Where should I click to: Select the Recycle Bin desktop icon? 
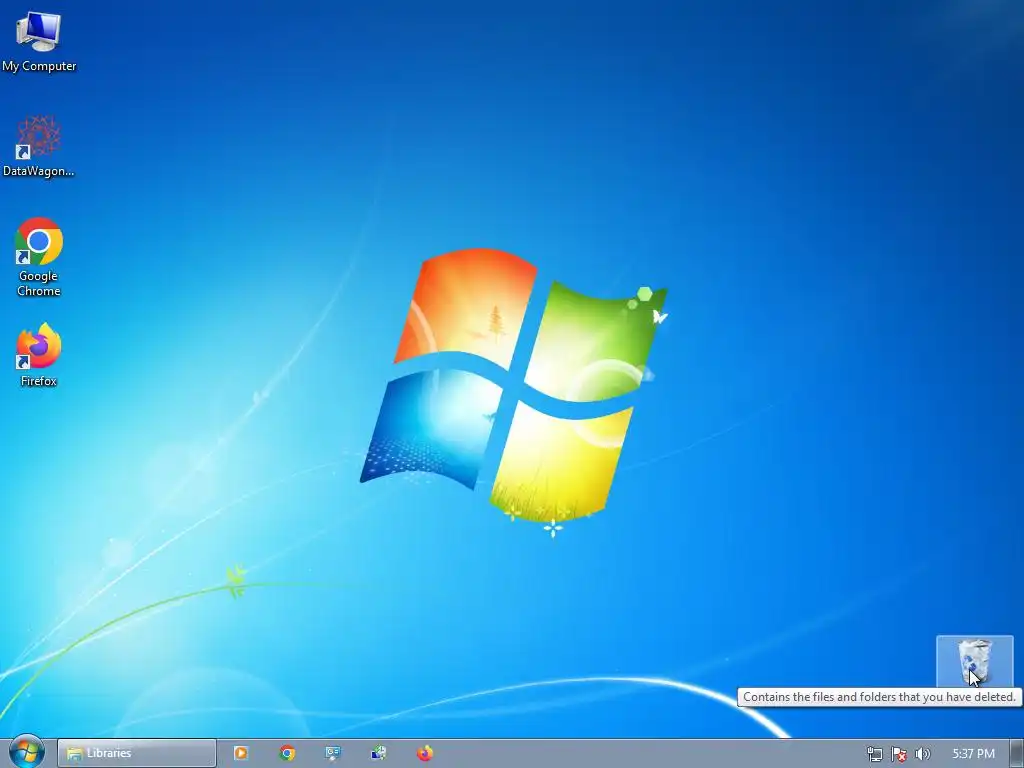point(974,661)
